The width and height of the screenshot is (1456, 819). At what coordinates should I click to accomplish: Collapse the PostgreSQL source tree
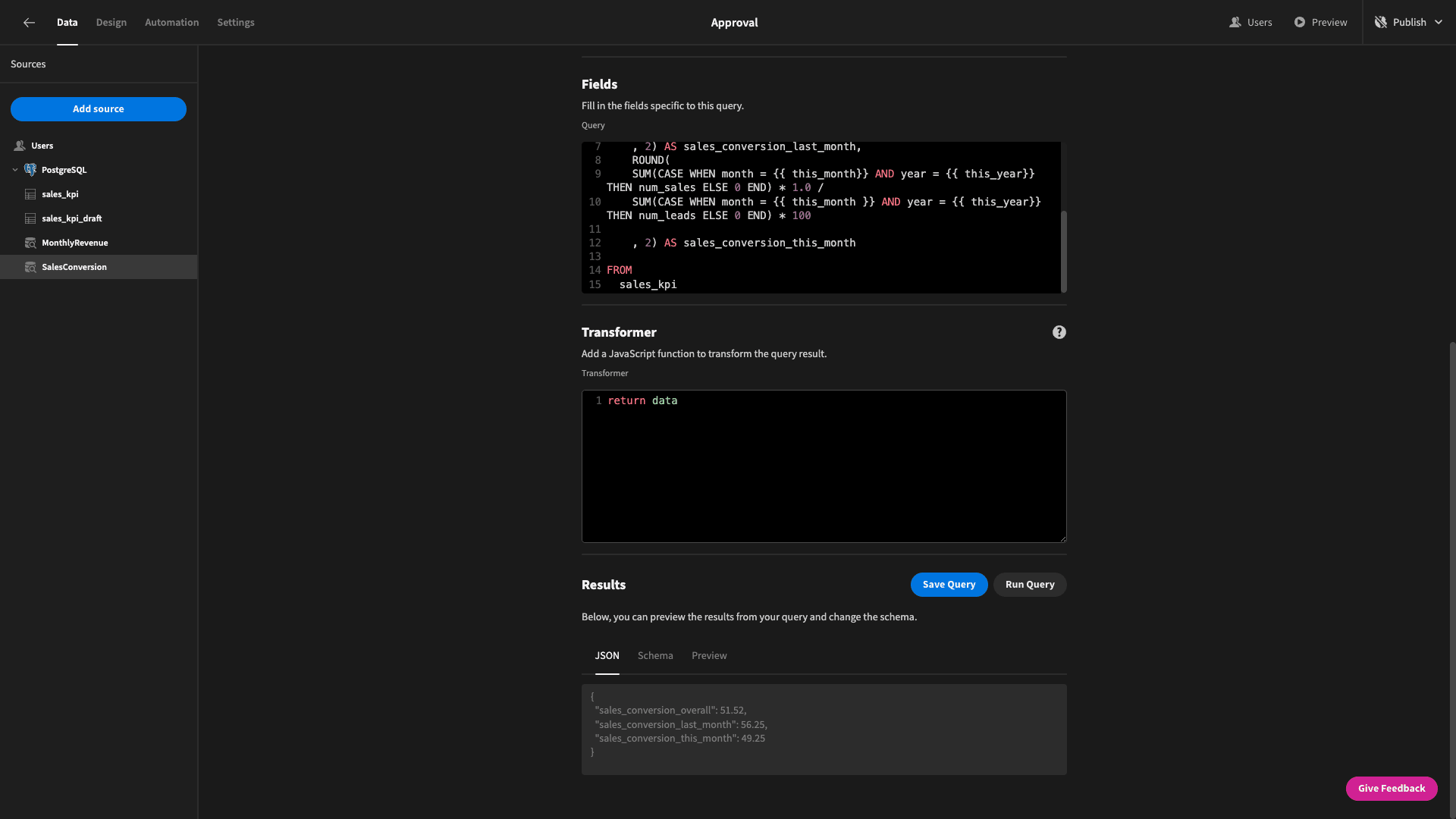(x=15, y=170)
